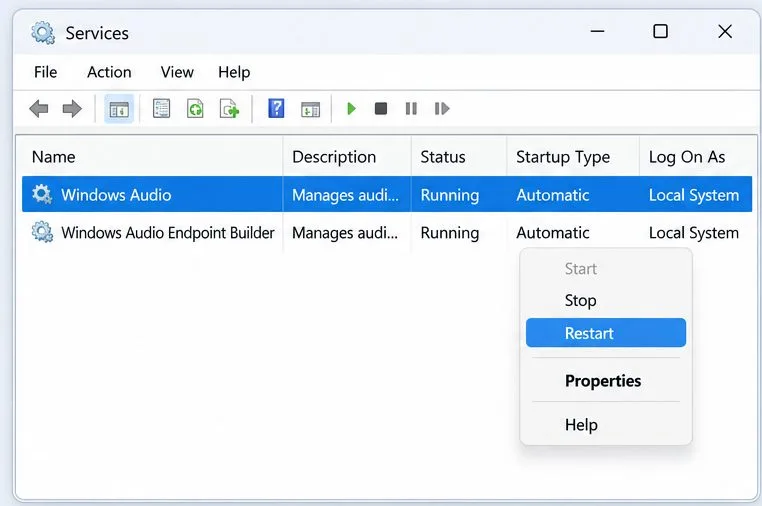This screenshot has width=762, height=506.
Task: Click the Export List toolbar icon
Action: point(229,108)
